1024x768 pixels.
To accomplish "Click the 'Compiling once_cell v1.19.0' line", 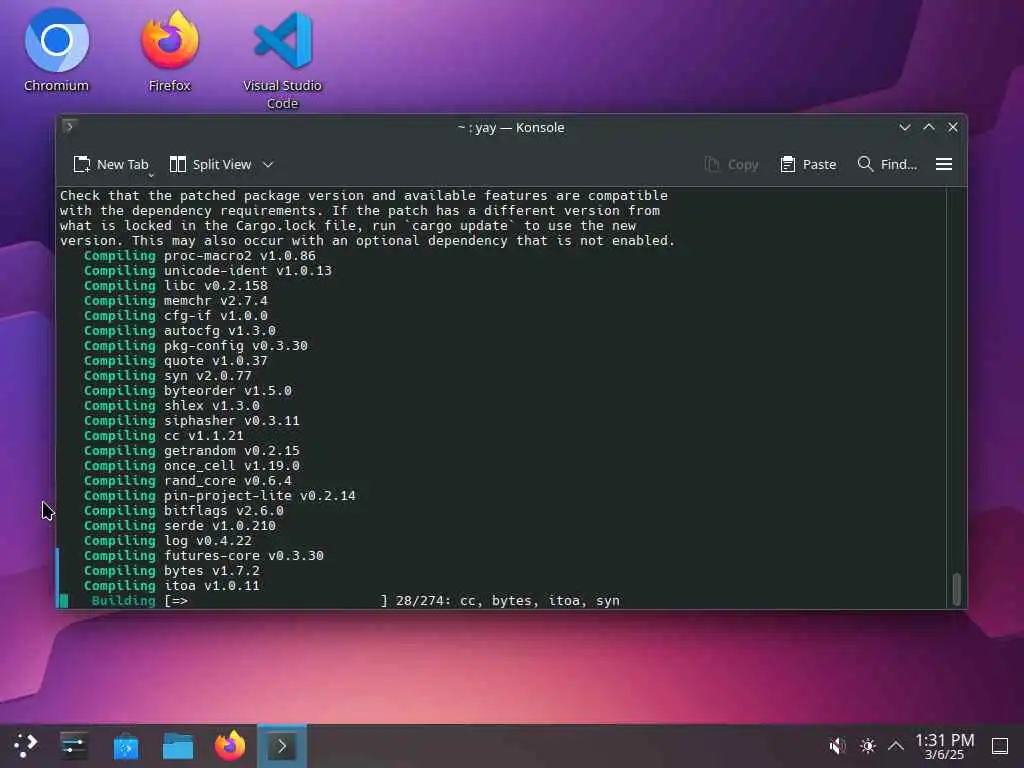I will click(x=192, y=466).
